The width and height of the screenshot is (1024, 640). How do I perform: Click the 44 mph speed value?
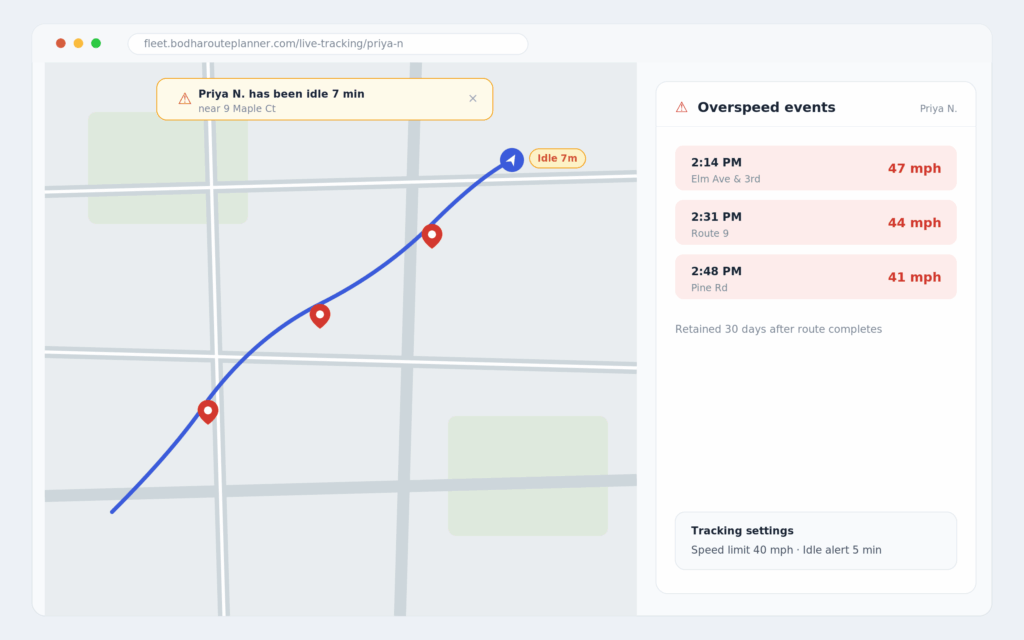point(914,223)
